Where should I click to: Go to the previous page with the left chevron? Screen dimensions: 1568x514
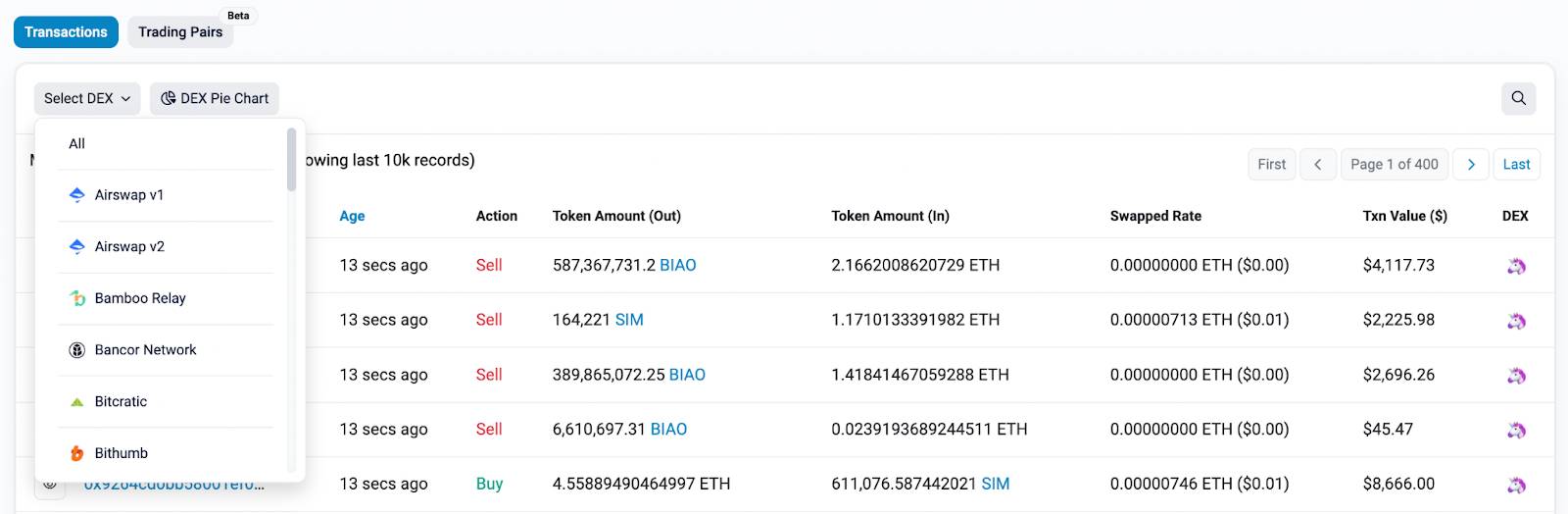coord(1318,165)
